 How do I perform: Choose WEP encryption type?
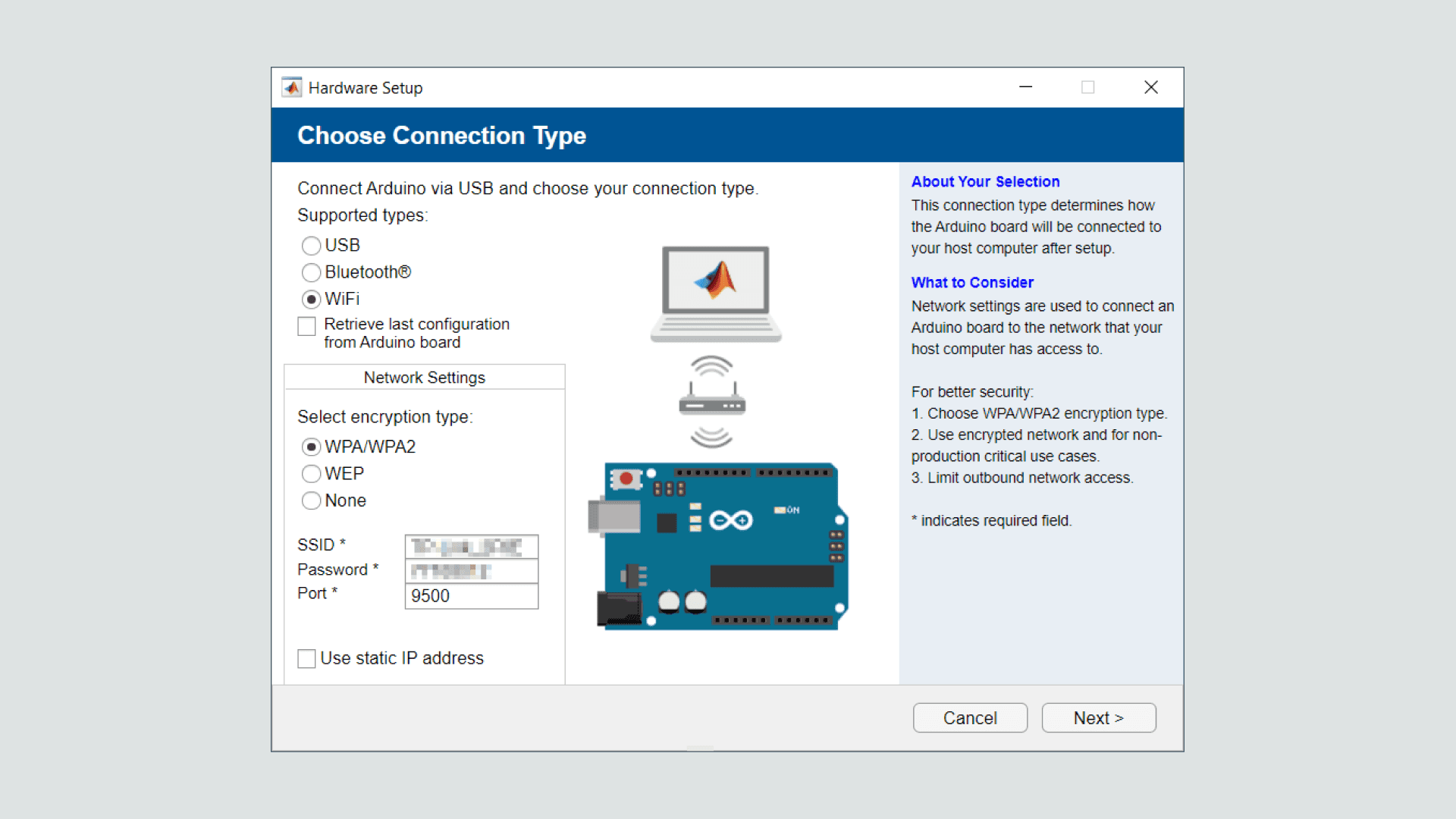coord(311,474)
